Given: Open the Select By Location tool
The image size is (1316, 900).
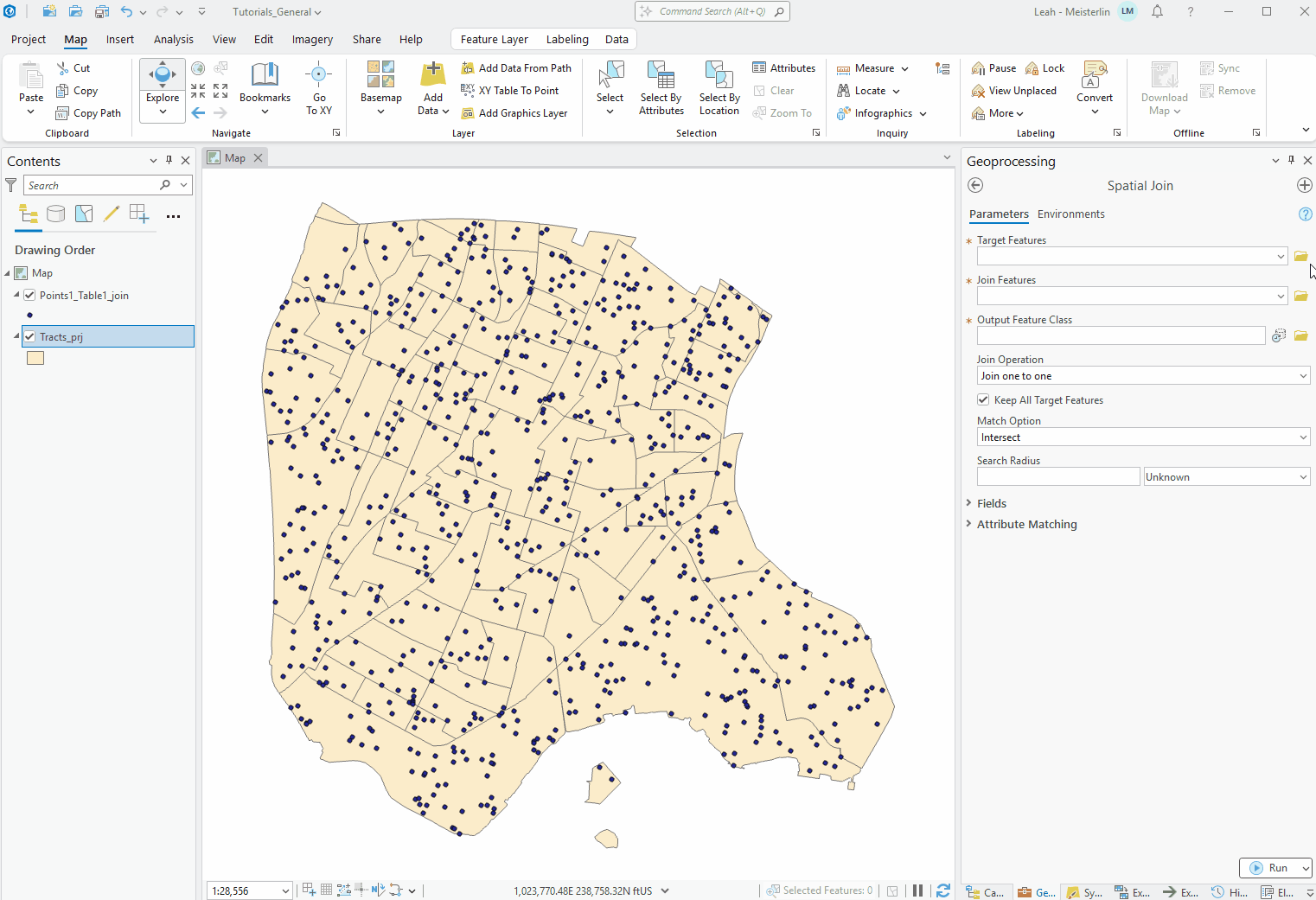Looking at the screenshot, I should [719, 88].
